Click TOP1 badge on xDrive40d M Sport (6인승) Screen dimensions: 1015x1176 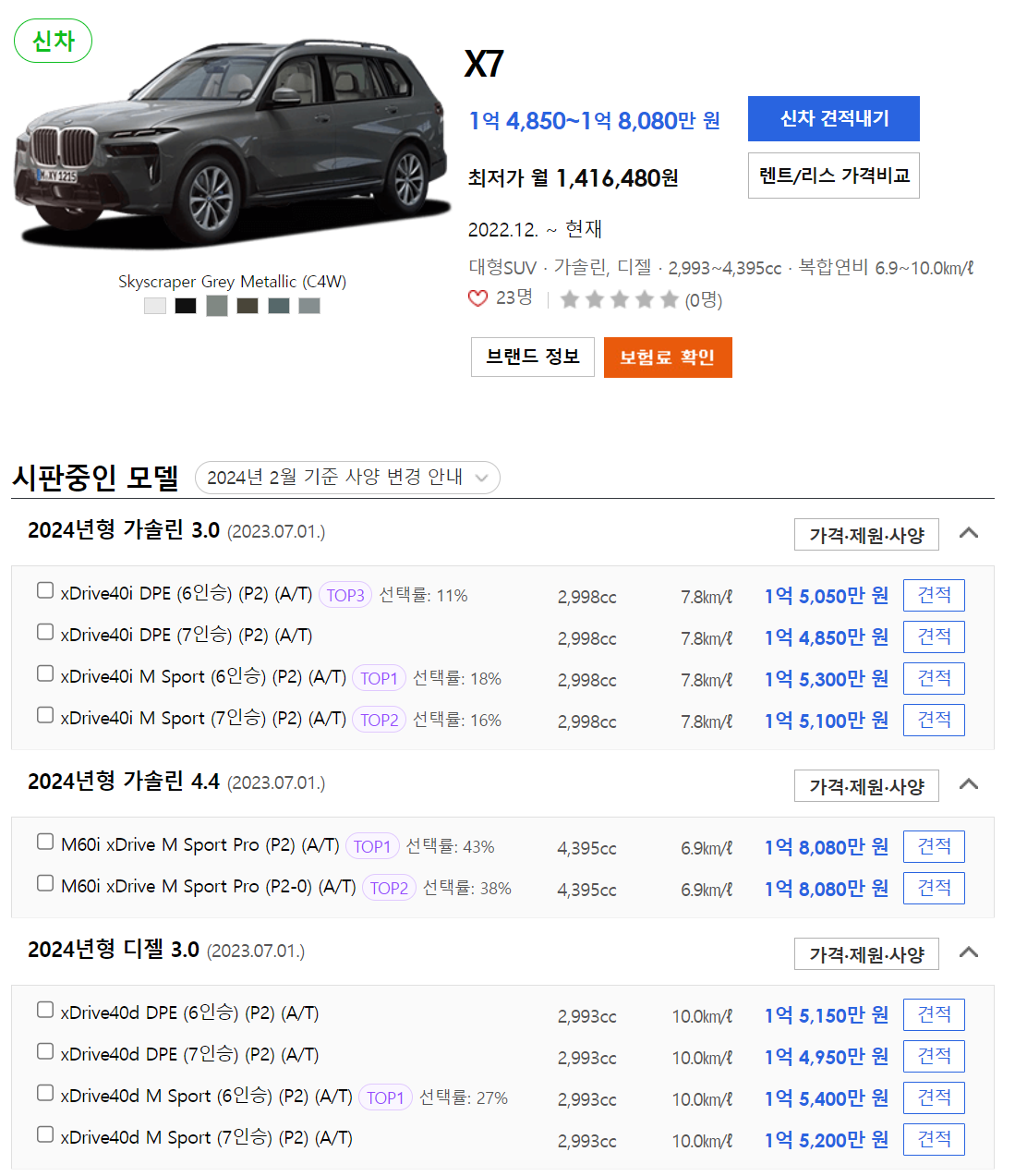tap(385, 1097)
